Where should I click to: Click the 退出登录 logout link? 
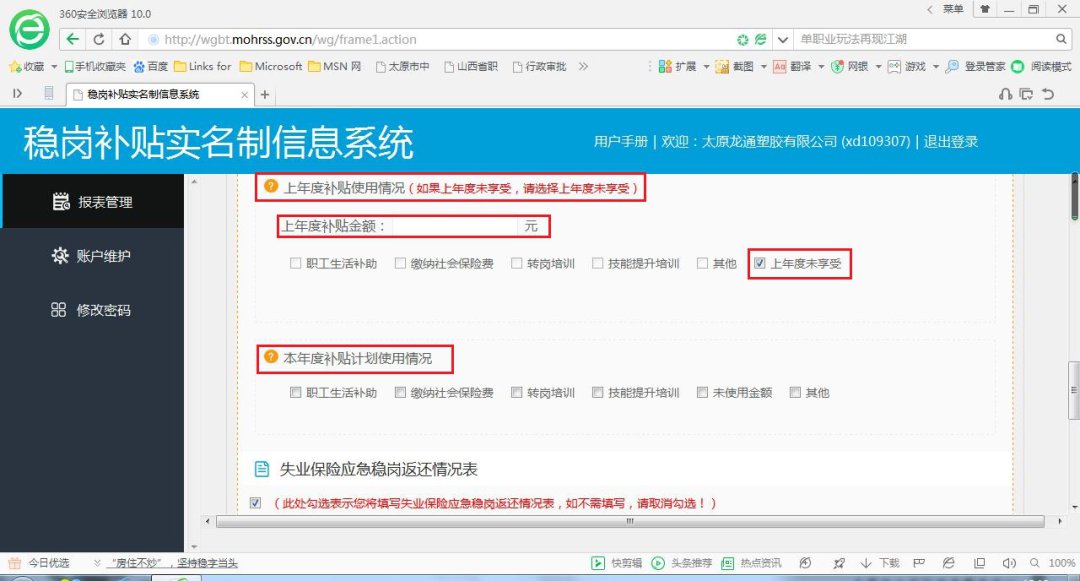coord(950,142)
